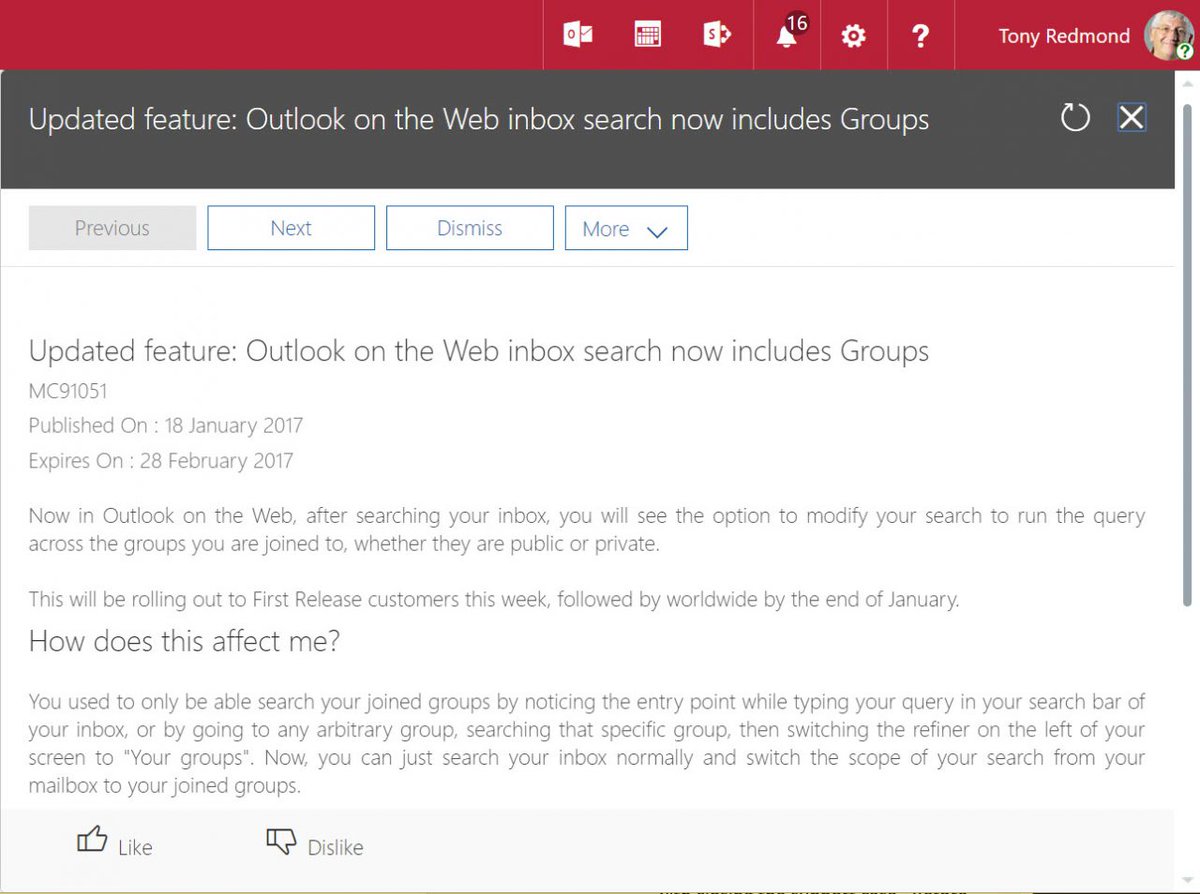This screenshot has width=1200, height=894.
Task: Click the title in the dark header
Action: tap(479, 120)
